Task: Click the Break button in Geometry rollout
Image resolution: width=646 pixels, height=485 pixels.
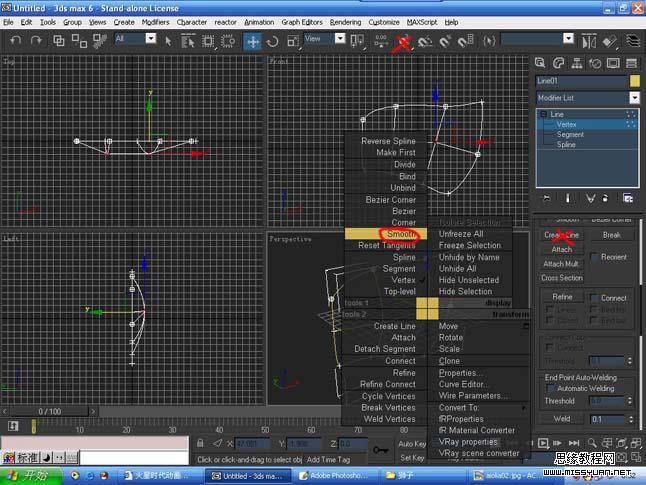Action: point(611,235)
